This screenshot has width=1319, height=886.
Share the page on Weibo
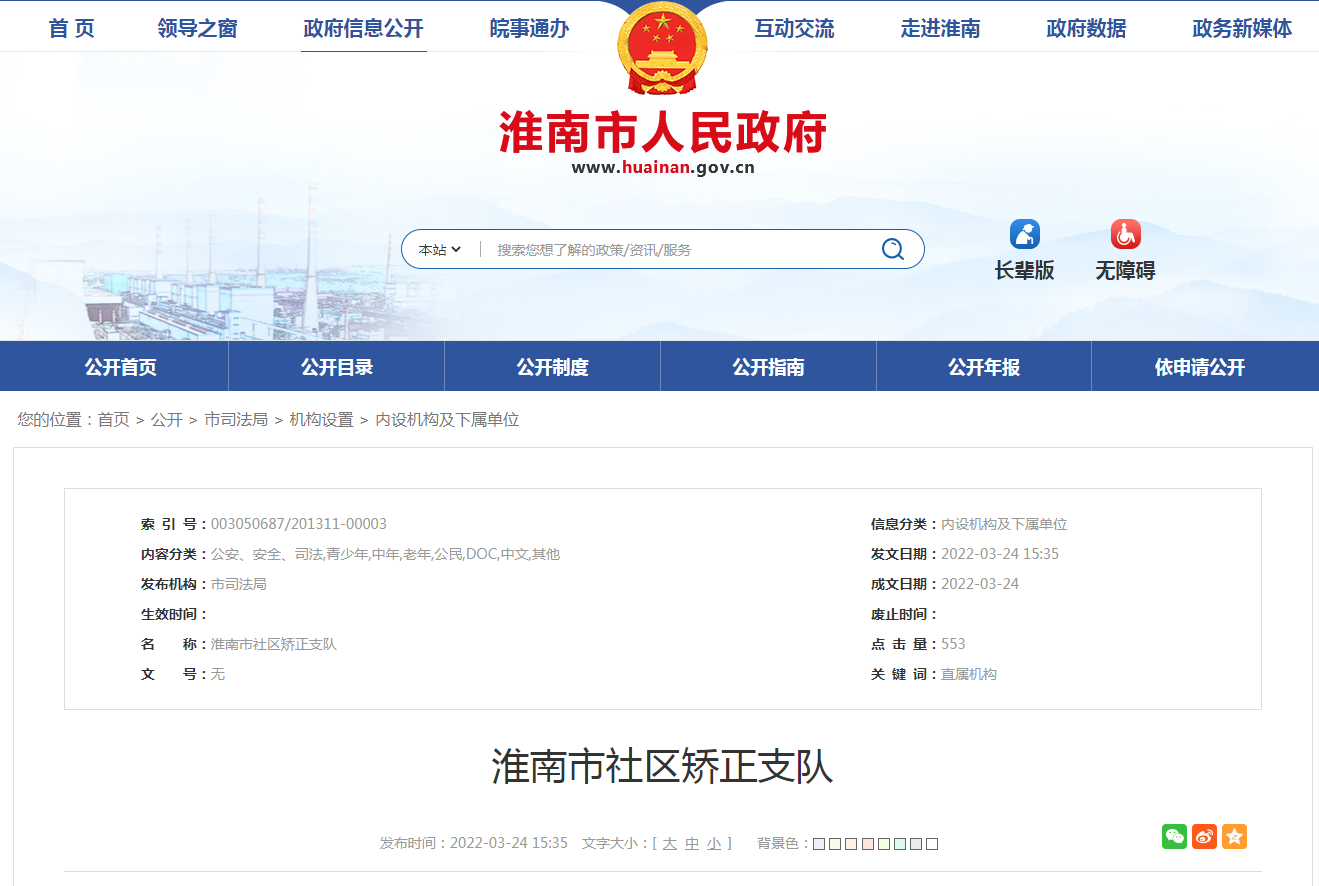(1204, 836)
